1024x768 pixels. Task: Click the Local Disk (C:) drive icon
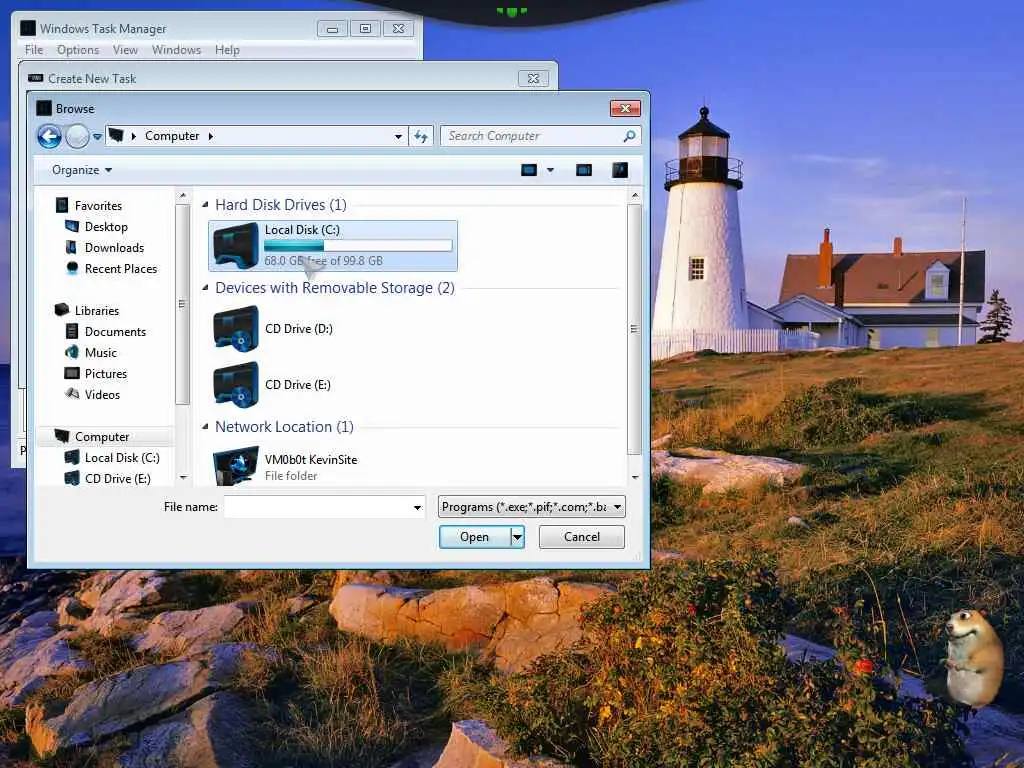click(236, 246)
